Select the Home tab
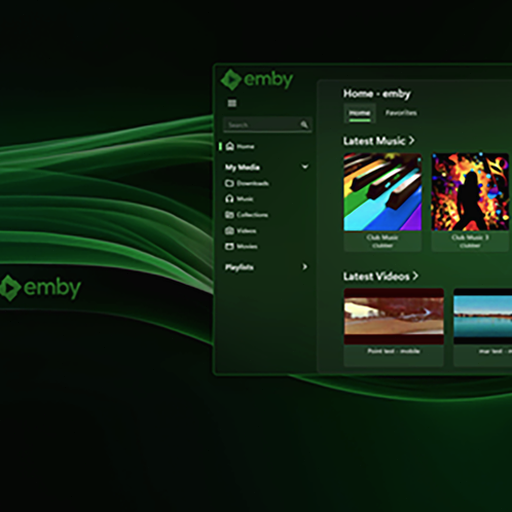Screen dimensions: 512x512 tap(360, 113)
